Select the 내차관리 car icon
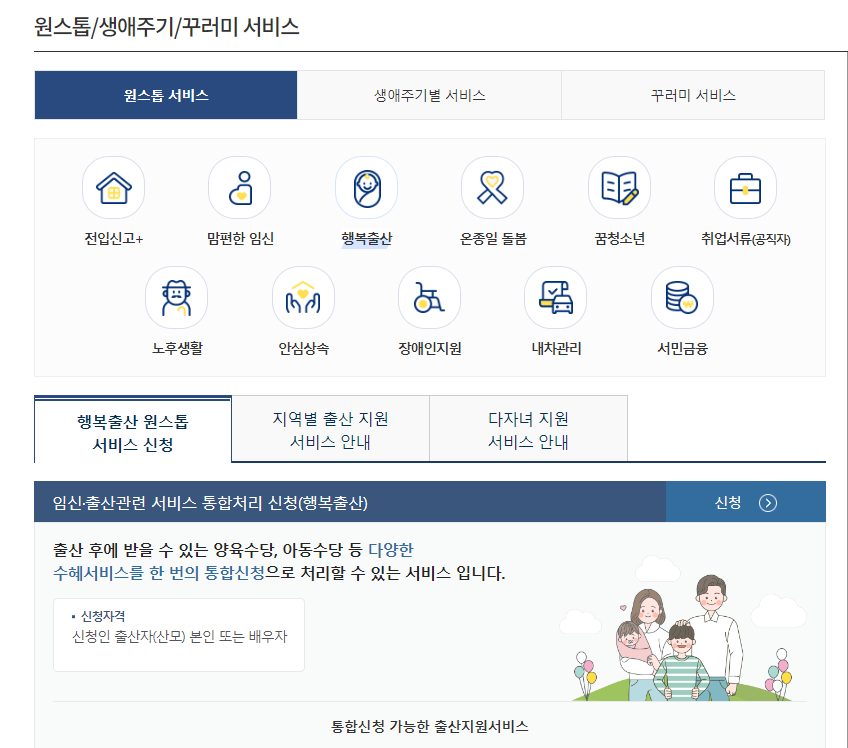 coord(555,297)
